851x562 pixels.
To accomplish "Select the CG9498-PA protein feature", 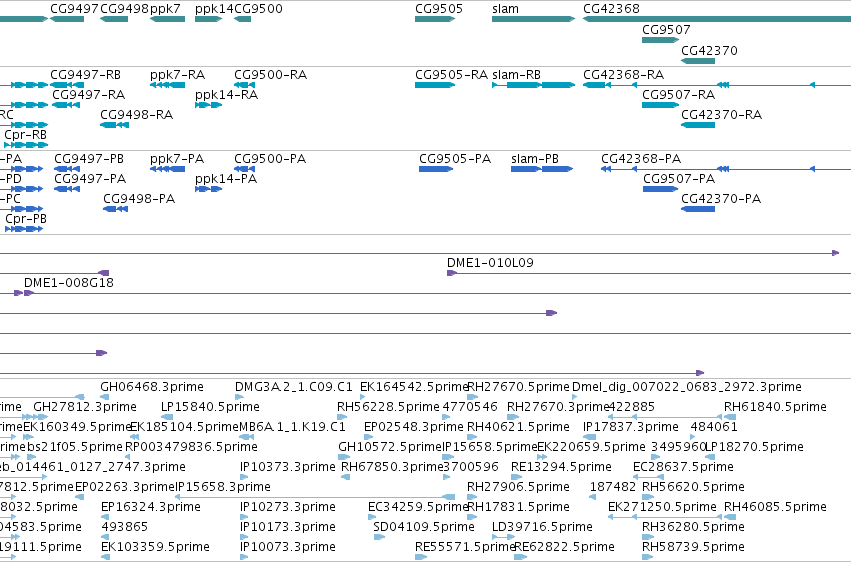I will 116,209.
